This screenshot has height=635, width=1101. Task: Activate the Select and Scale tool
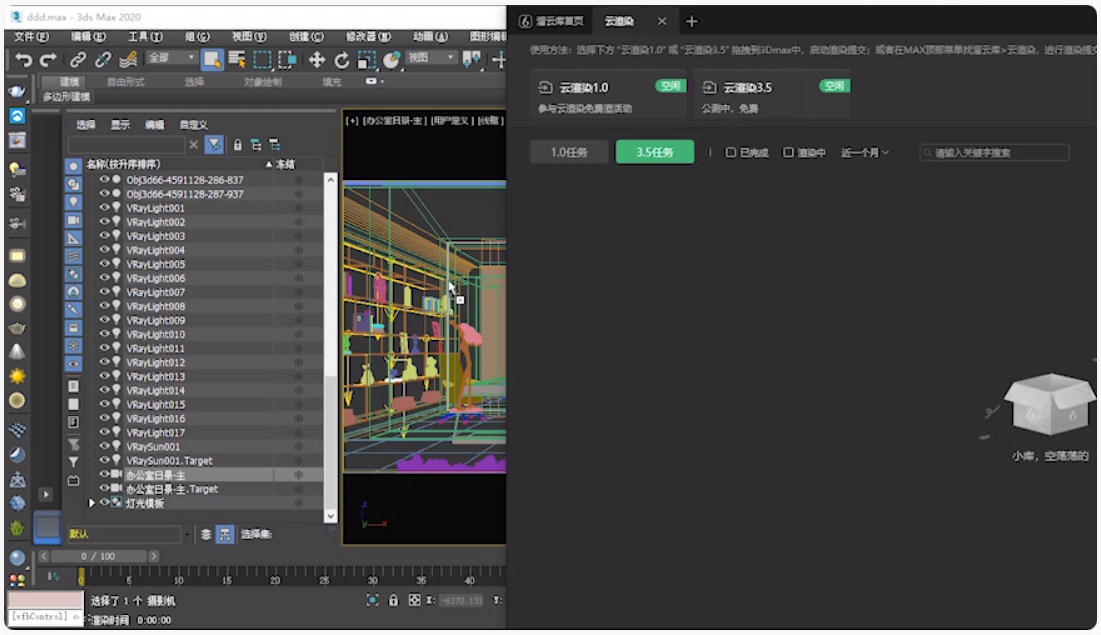367,60
